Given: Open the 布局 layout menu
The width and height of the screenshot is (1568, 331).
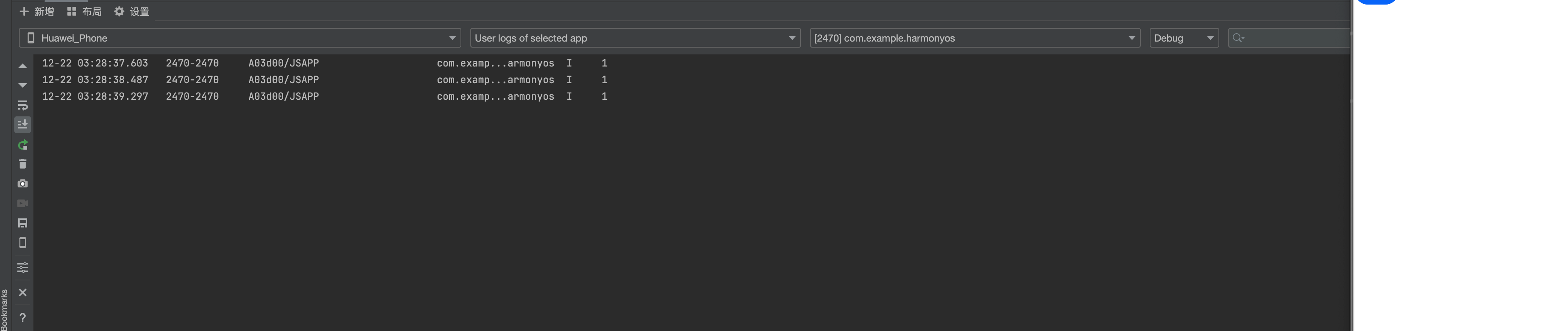Looking at the screenshot, I should click(84, 12).
